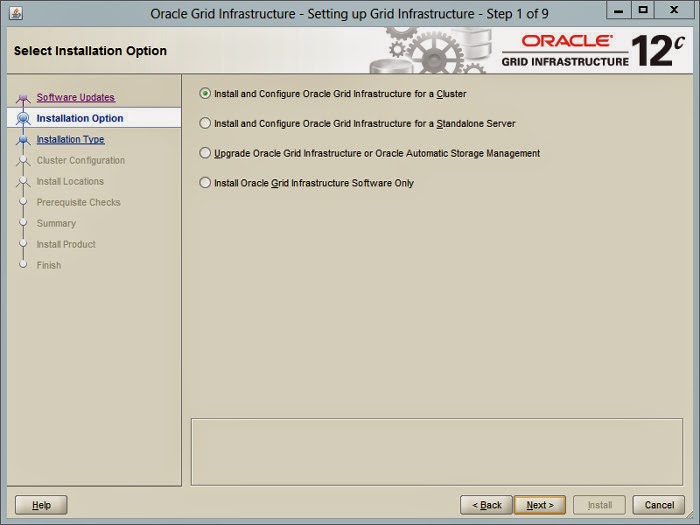This screenshot has height=525, width=700.
Task: Click the Summary step label
Action: tap(56, 223)
